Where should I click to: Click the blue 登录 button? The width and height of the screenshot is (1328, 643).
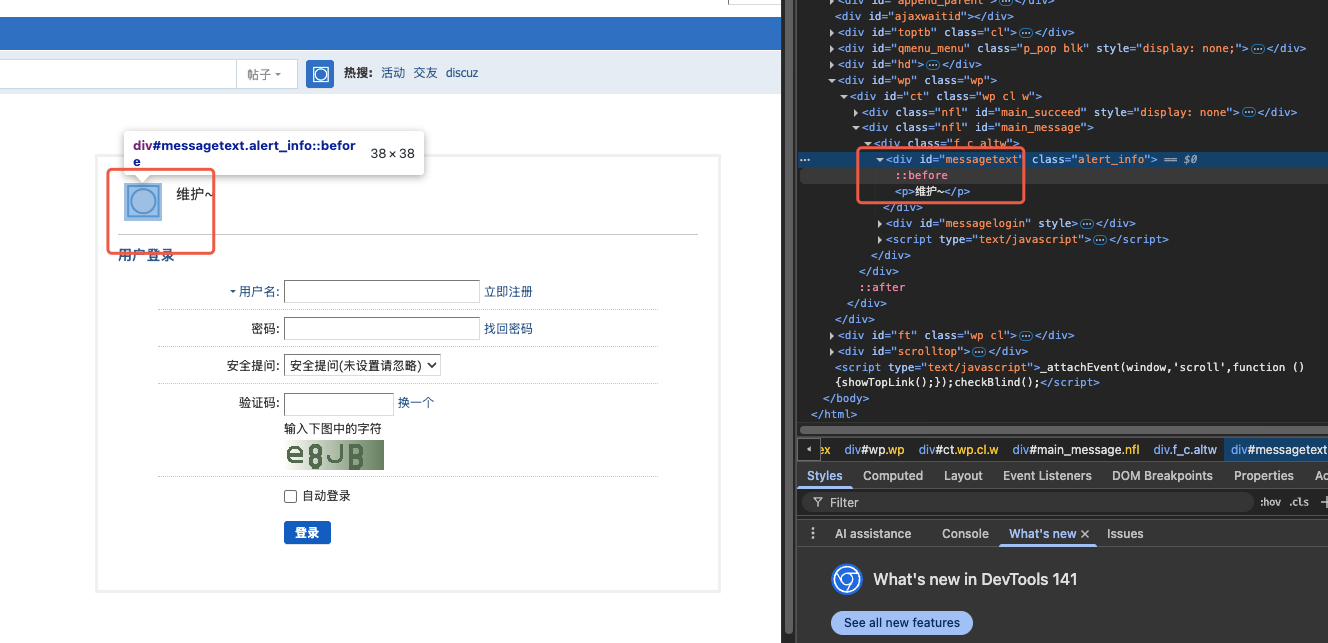tap(307, 533)
